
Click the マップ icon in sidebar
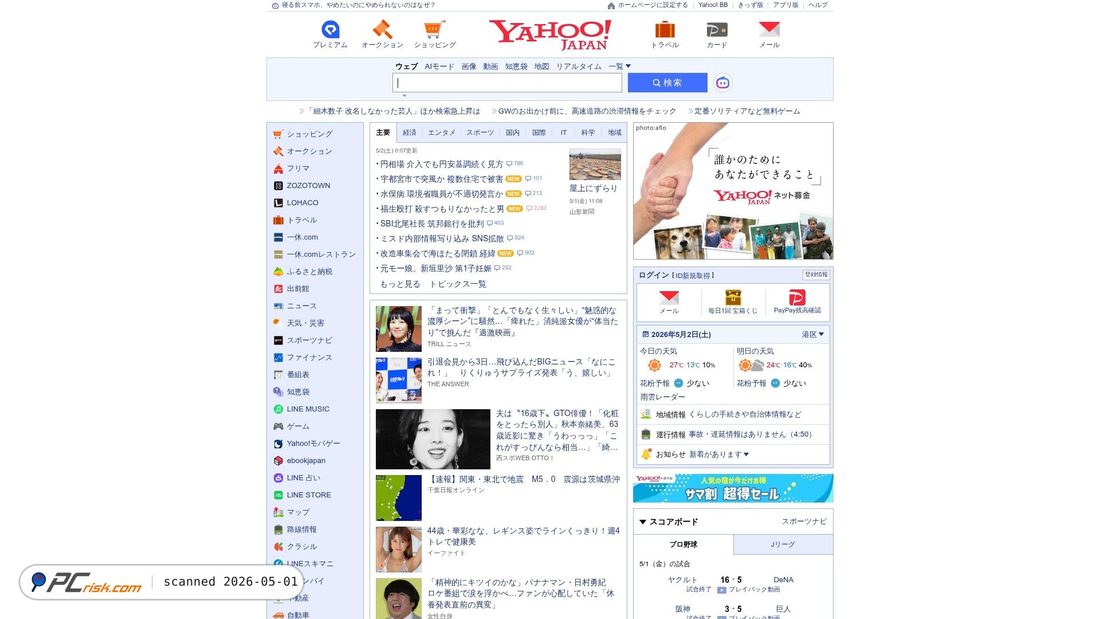point(279,512)
